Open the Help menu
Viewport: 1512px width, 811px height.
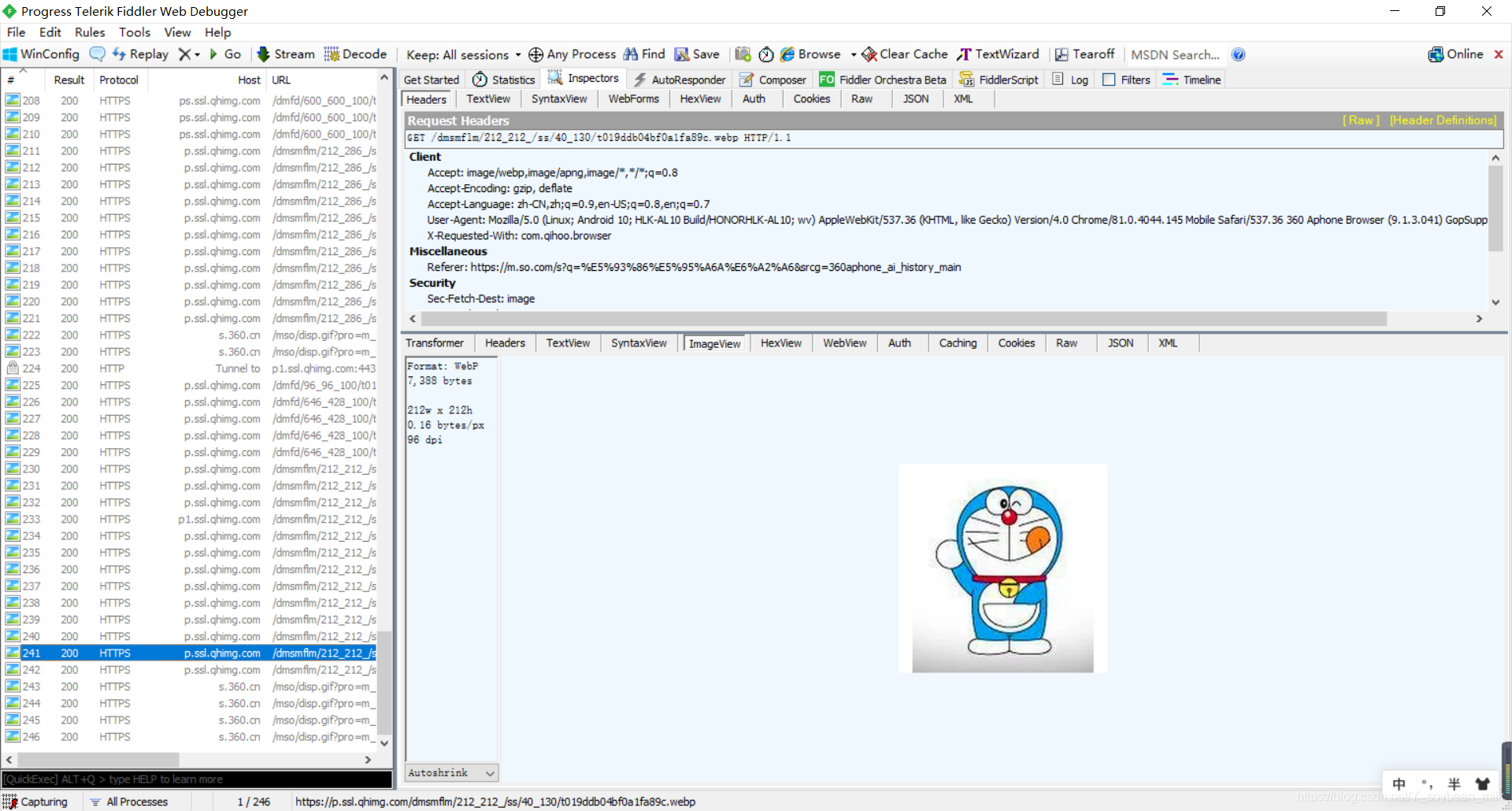pos(217,32)
